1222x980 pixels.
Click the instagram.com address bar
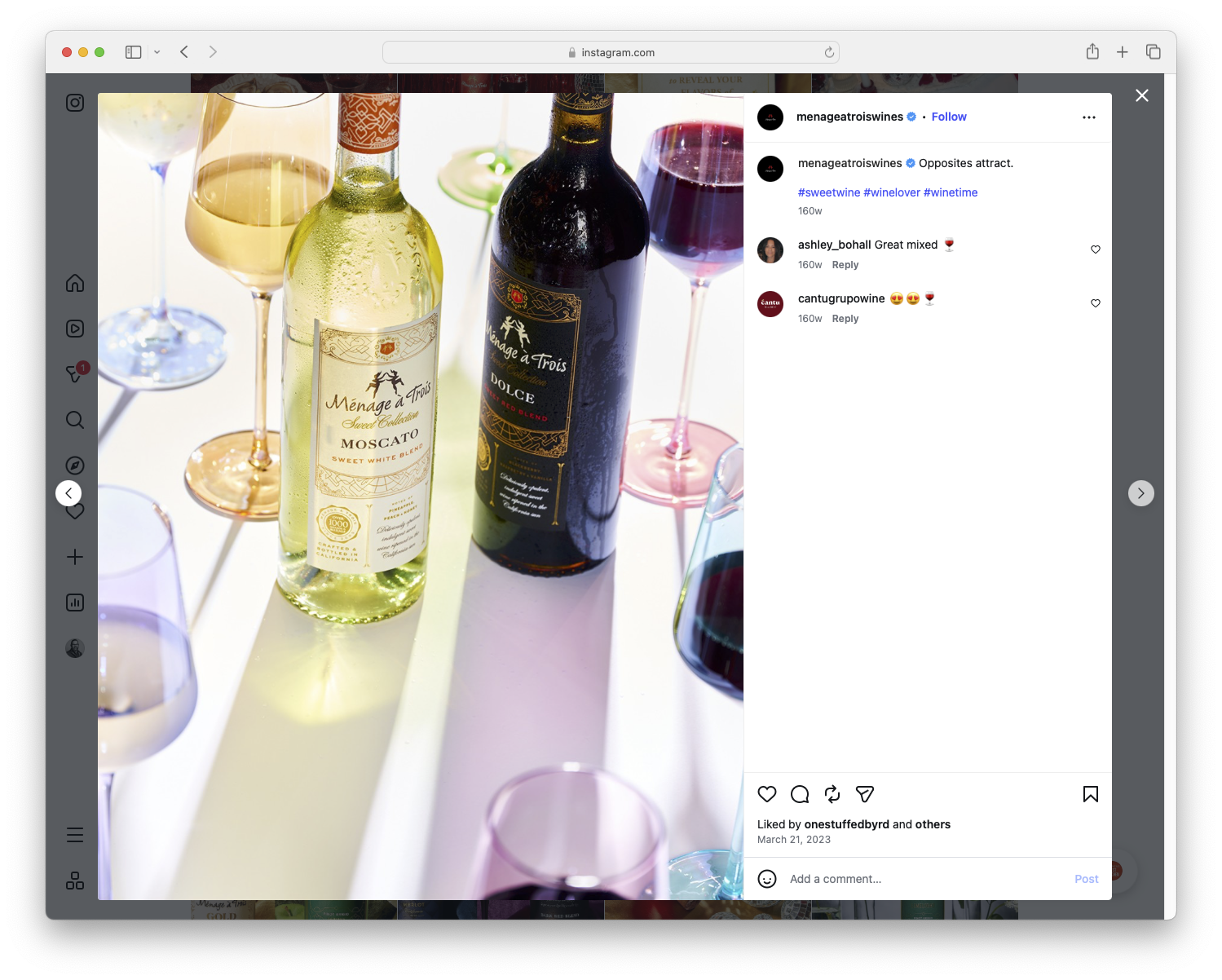(x=611, y=52)
